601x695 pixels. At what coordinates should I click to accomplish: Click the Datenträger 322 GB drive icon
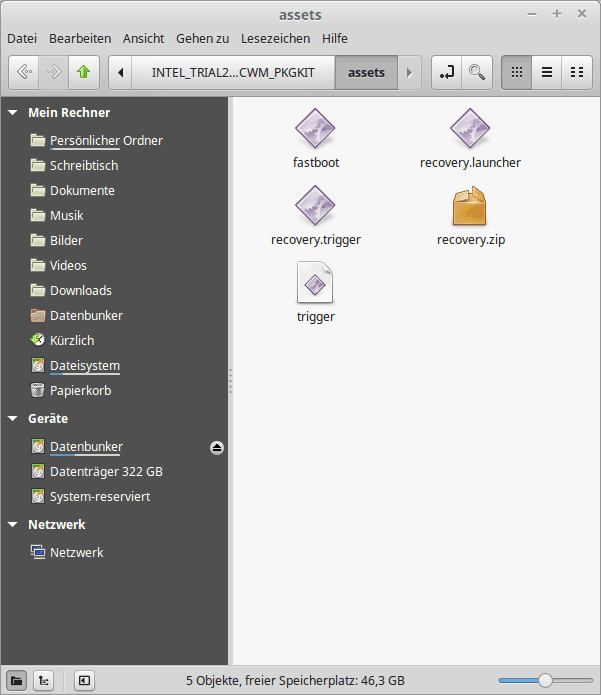pyautogui.click(x=38, y=472)
